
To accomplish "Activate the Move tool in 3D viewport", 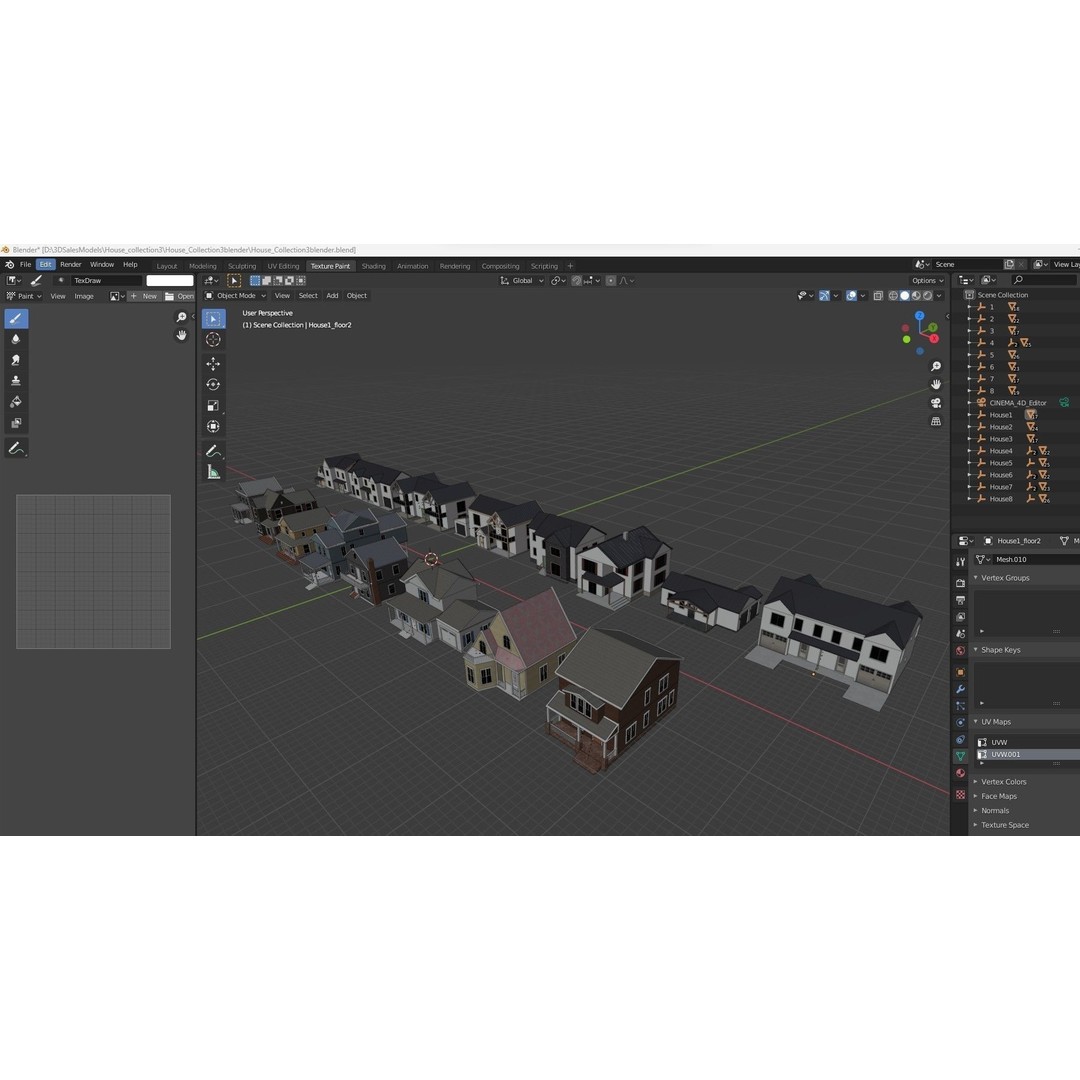I will 214,364.
